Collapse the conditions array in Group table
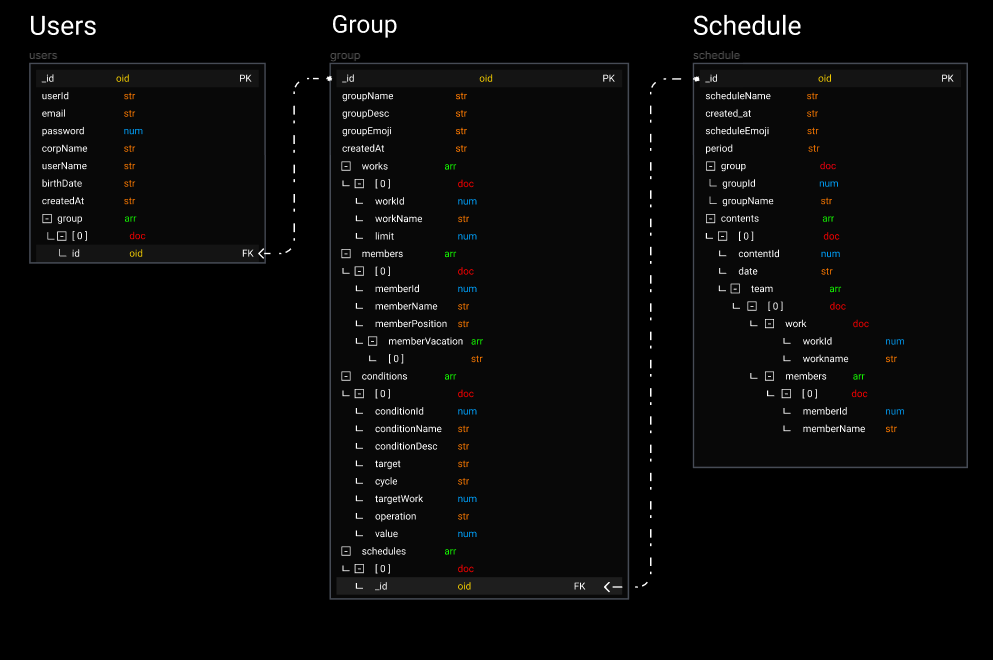The height and width of the screenshot is (660, 993). [x=346, y=376]
